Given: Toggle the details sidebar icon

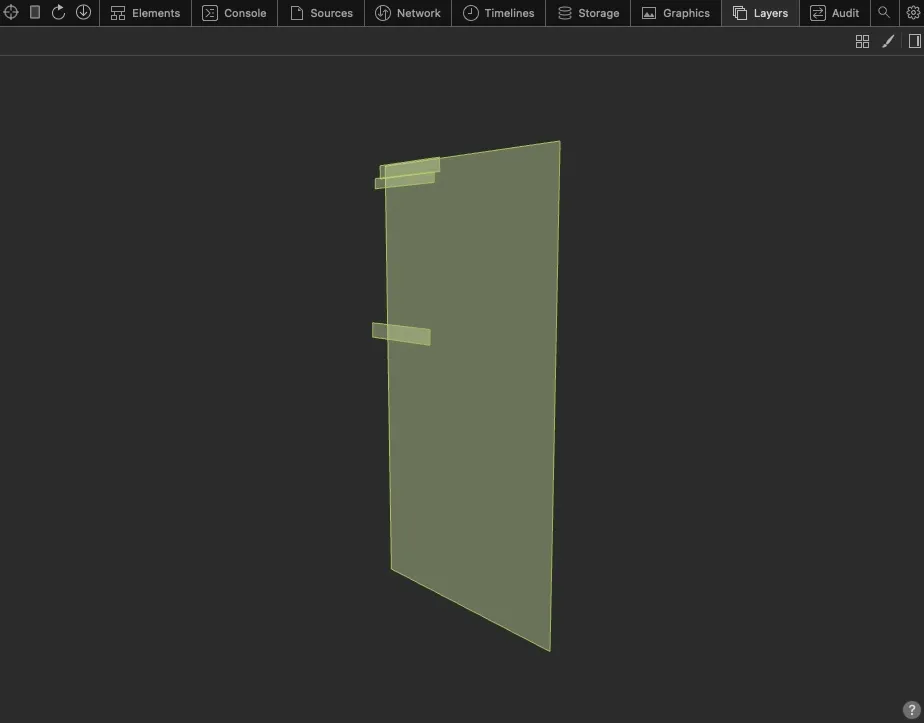Looking at the screenshot, I should click(915, 41).
